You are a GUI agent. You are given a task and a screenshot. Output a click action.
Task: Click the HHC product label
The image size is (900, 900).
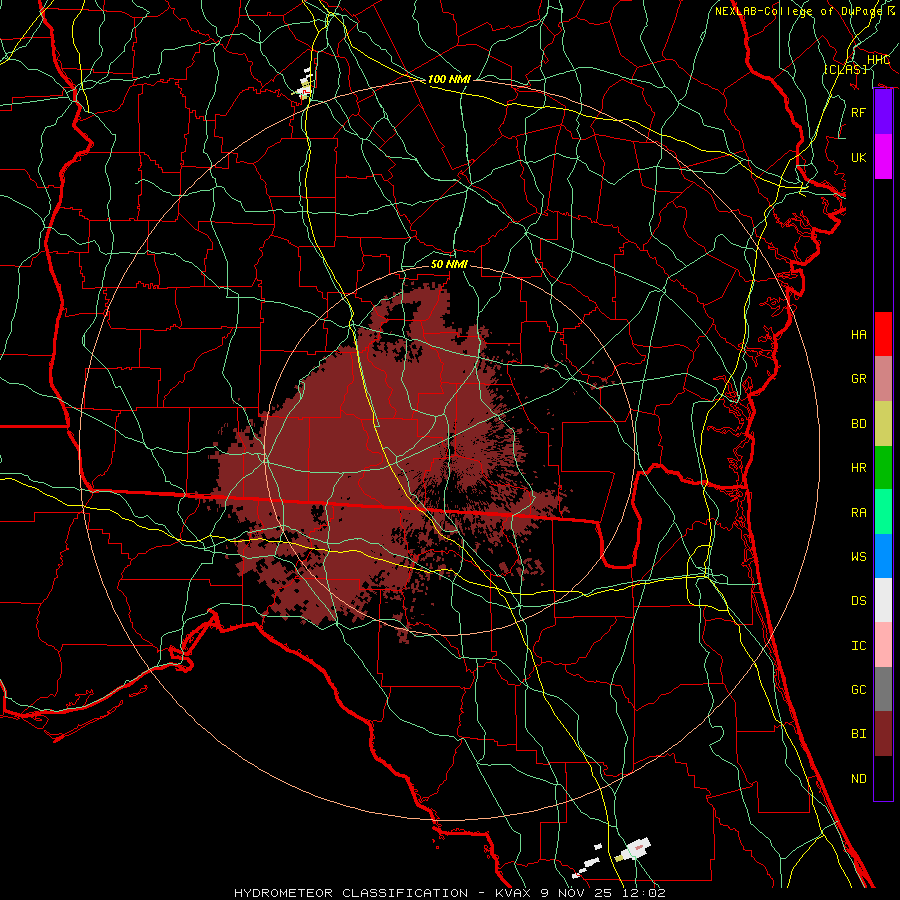[x=878, y=60]
